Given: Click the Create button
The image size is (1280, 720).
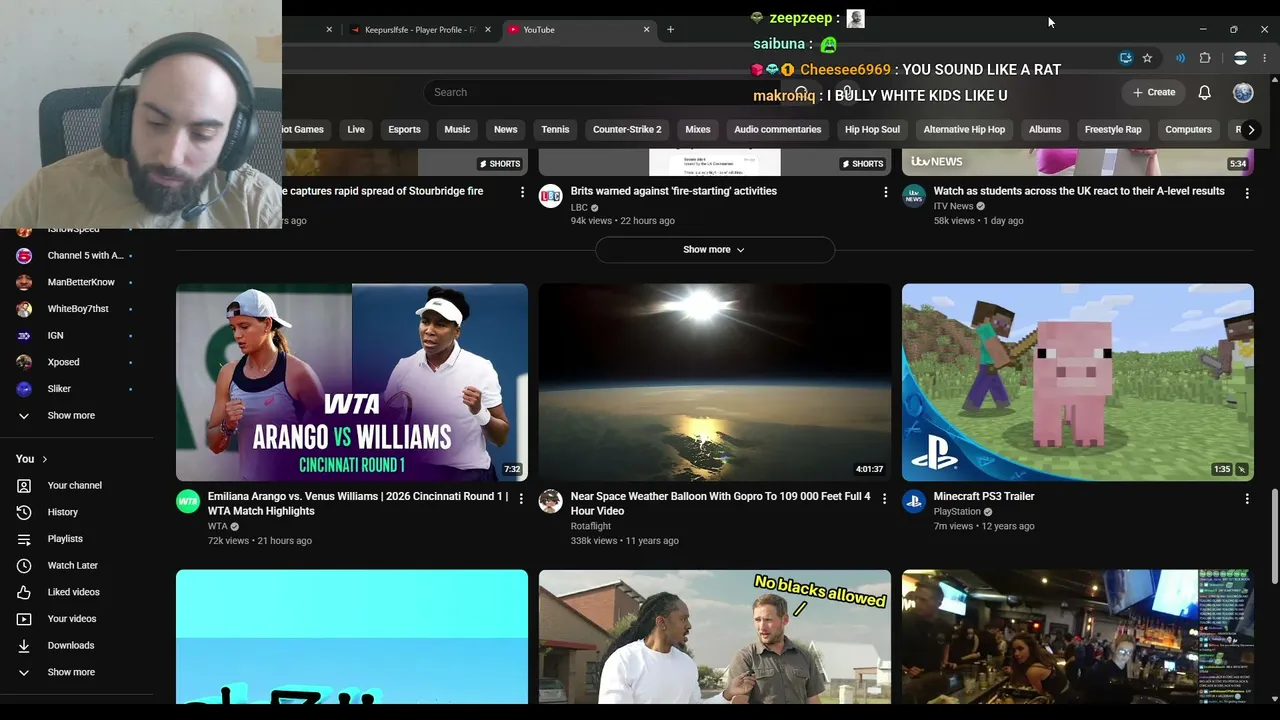Looking at the screenshot, I should (x=1153, y=92).
